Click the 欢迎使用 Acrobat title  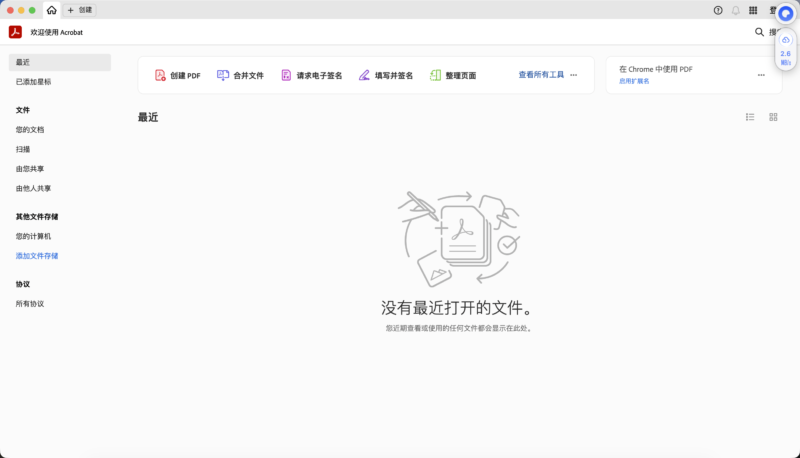(x=57, y=32)
